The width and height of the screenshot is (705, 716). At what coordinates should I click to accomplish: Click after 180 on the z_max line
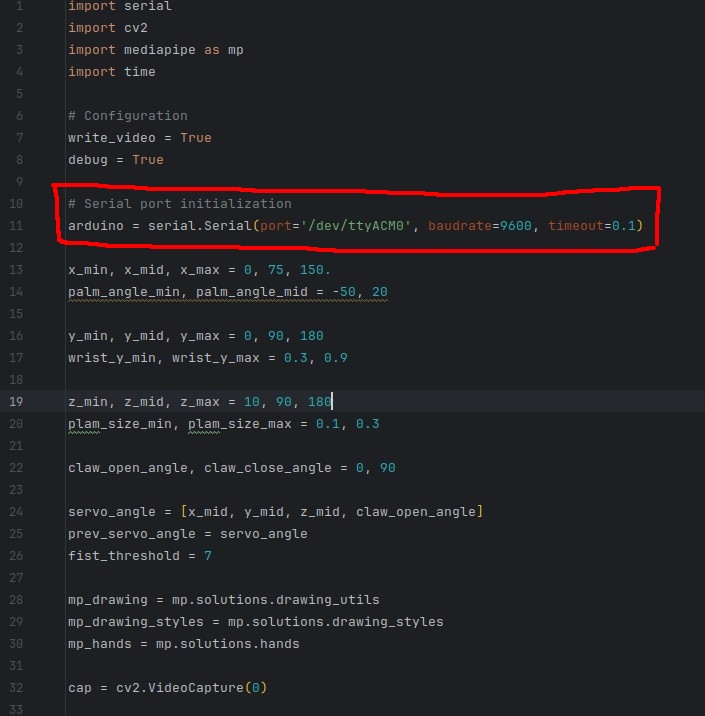pyautogui.click(x=332, y=402)
